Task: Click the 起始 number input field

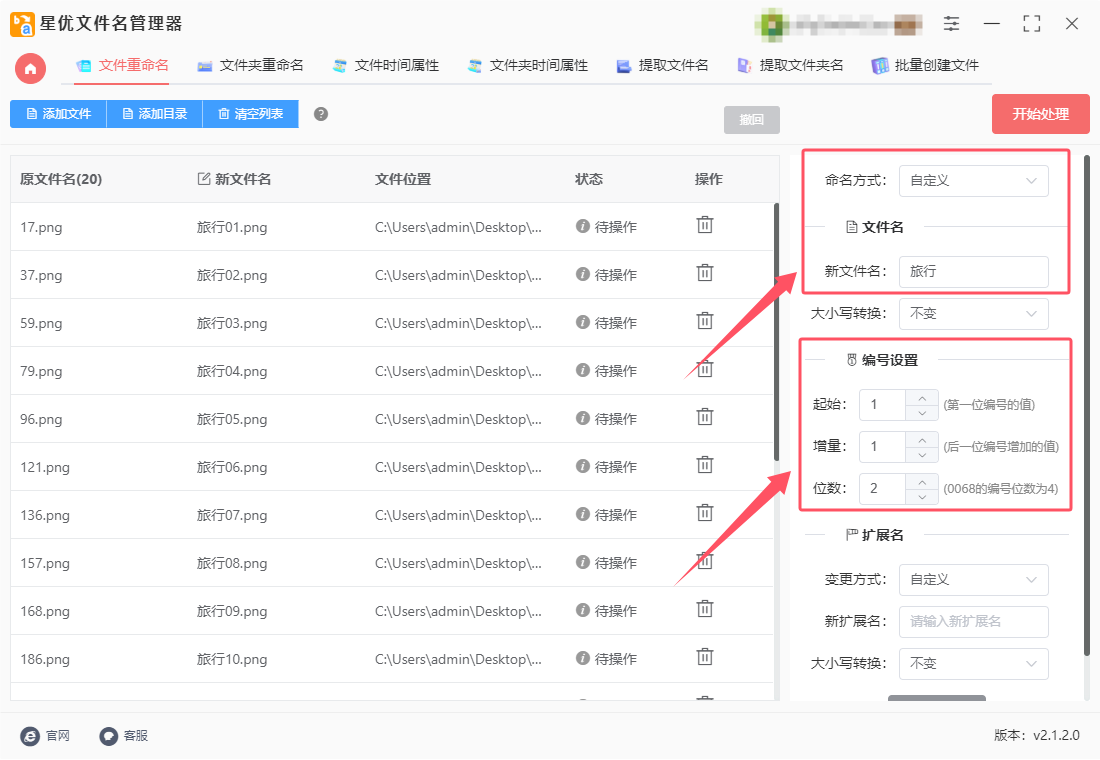Action: (883, 405)
